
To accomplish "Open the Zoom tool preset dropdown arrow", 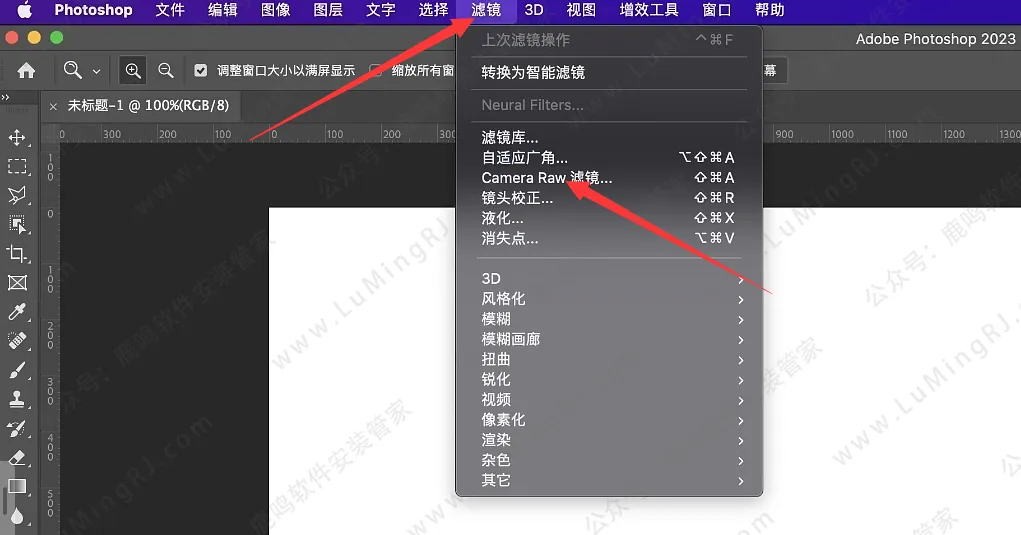I will click(96, 71).
